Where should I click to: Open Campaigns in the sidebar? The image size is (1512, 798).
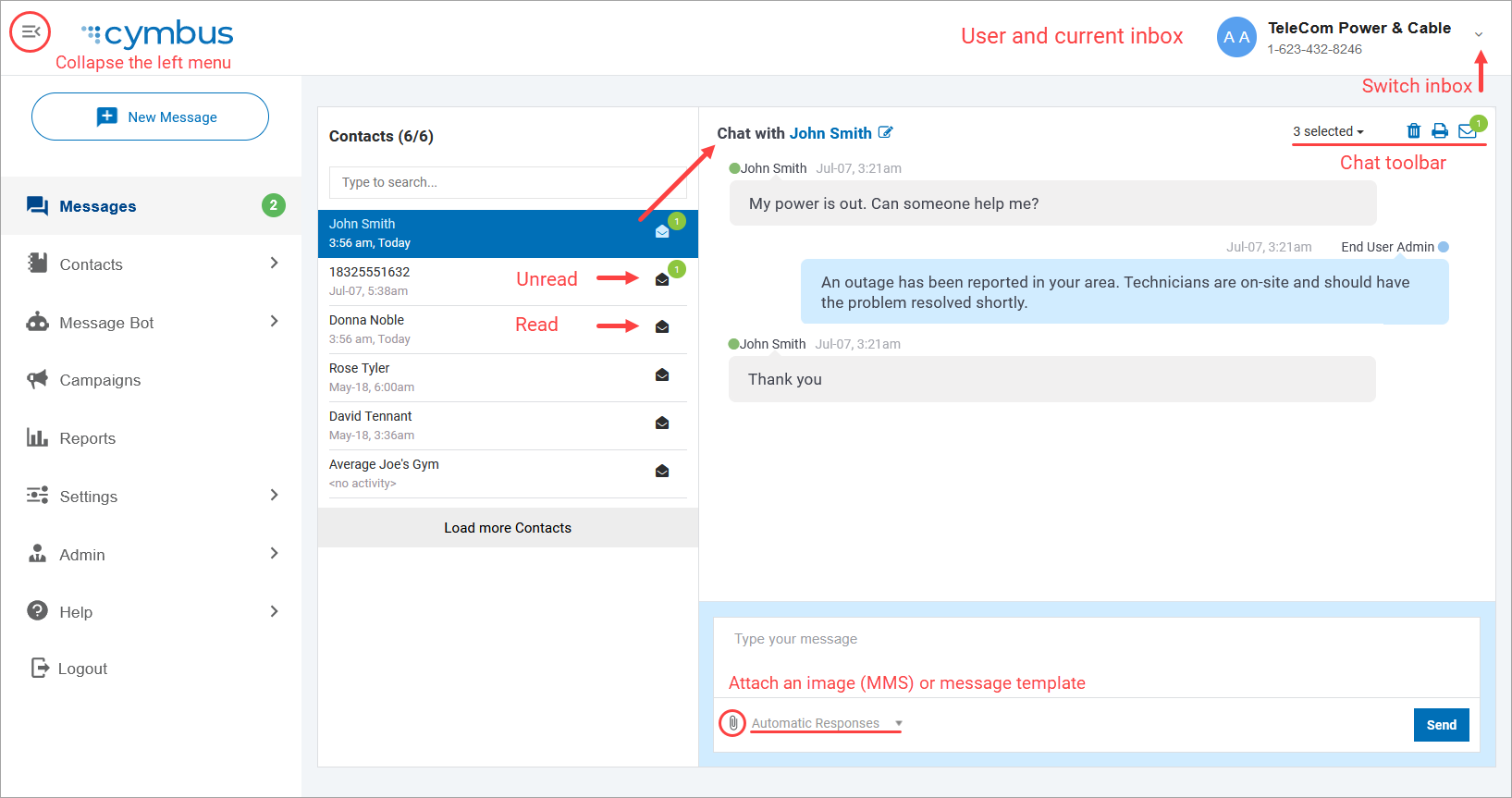point(151,380)
